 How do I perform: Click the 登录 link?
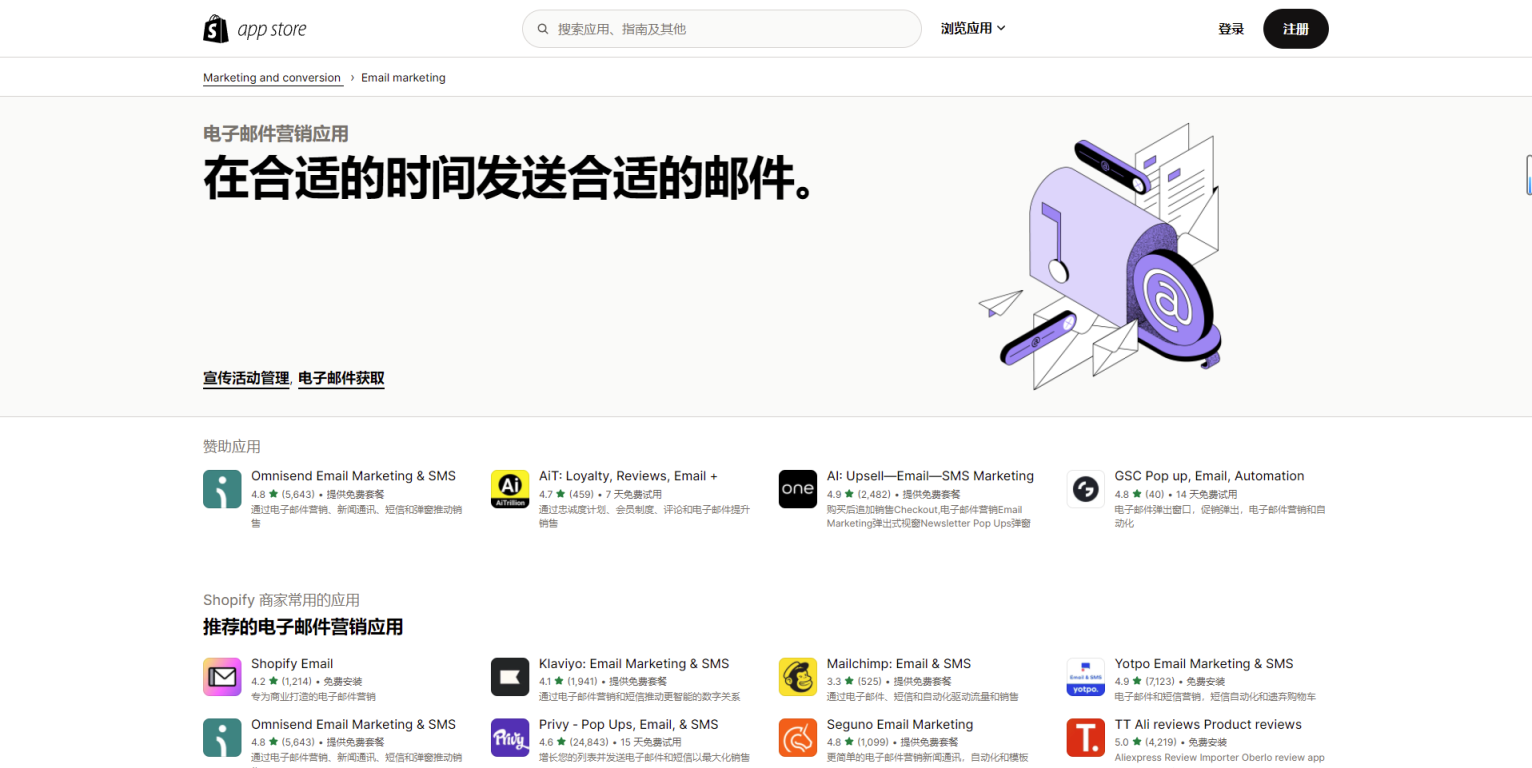click(x=1231, y=28)
